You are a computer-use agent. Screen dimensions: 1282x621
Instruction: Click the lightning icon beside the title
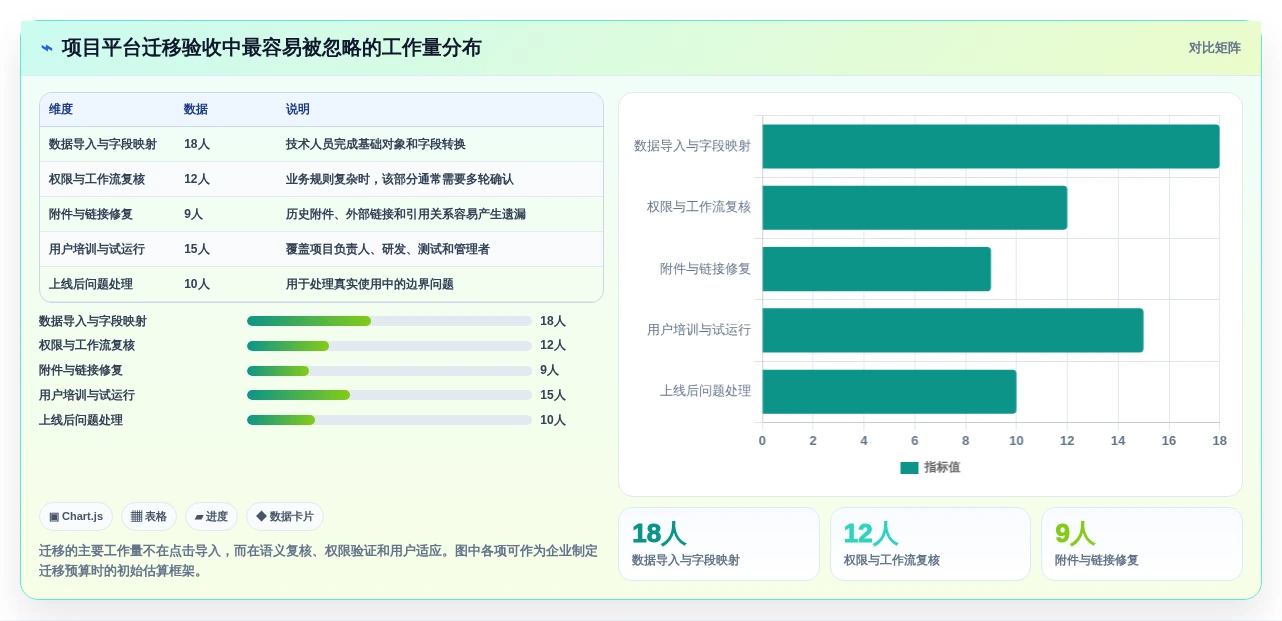[47, 48]
